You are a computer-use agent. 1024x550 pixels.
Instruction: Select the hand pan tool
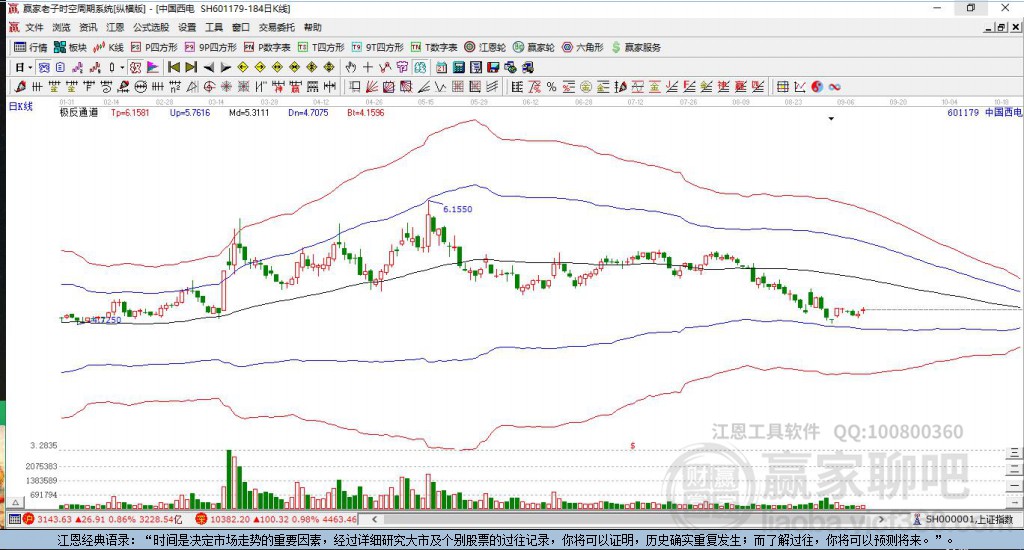(x=351, y=67)
